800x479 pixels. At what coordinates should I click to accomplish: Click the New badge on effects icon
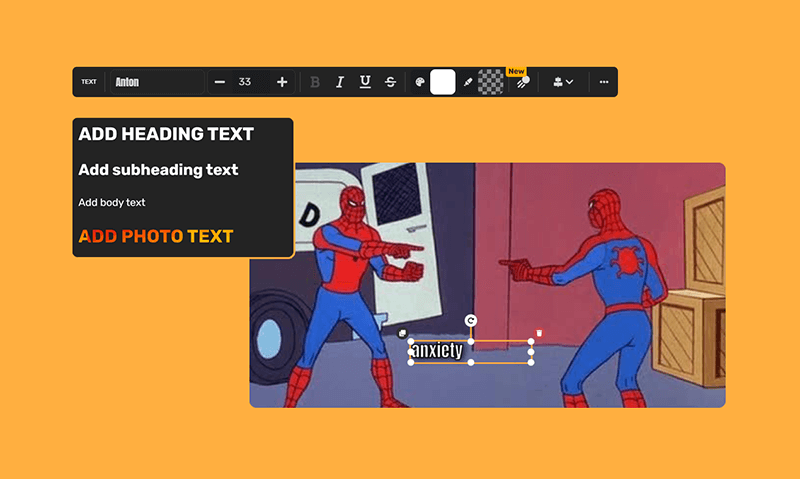point(516,71)
